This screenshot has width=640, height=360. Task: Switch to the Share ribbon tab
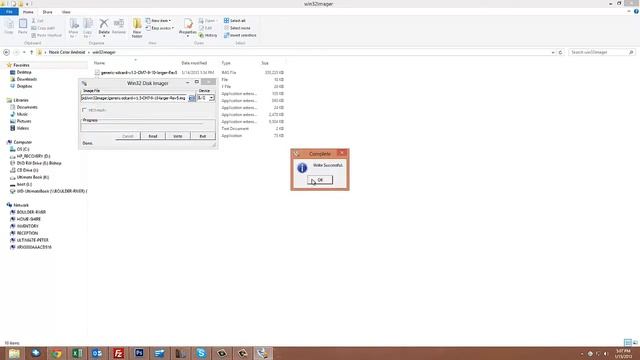[47, 12]
